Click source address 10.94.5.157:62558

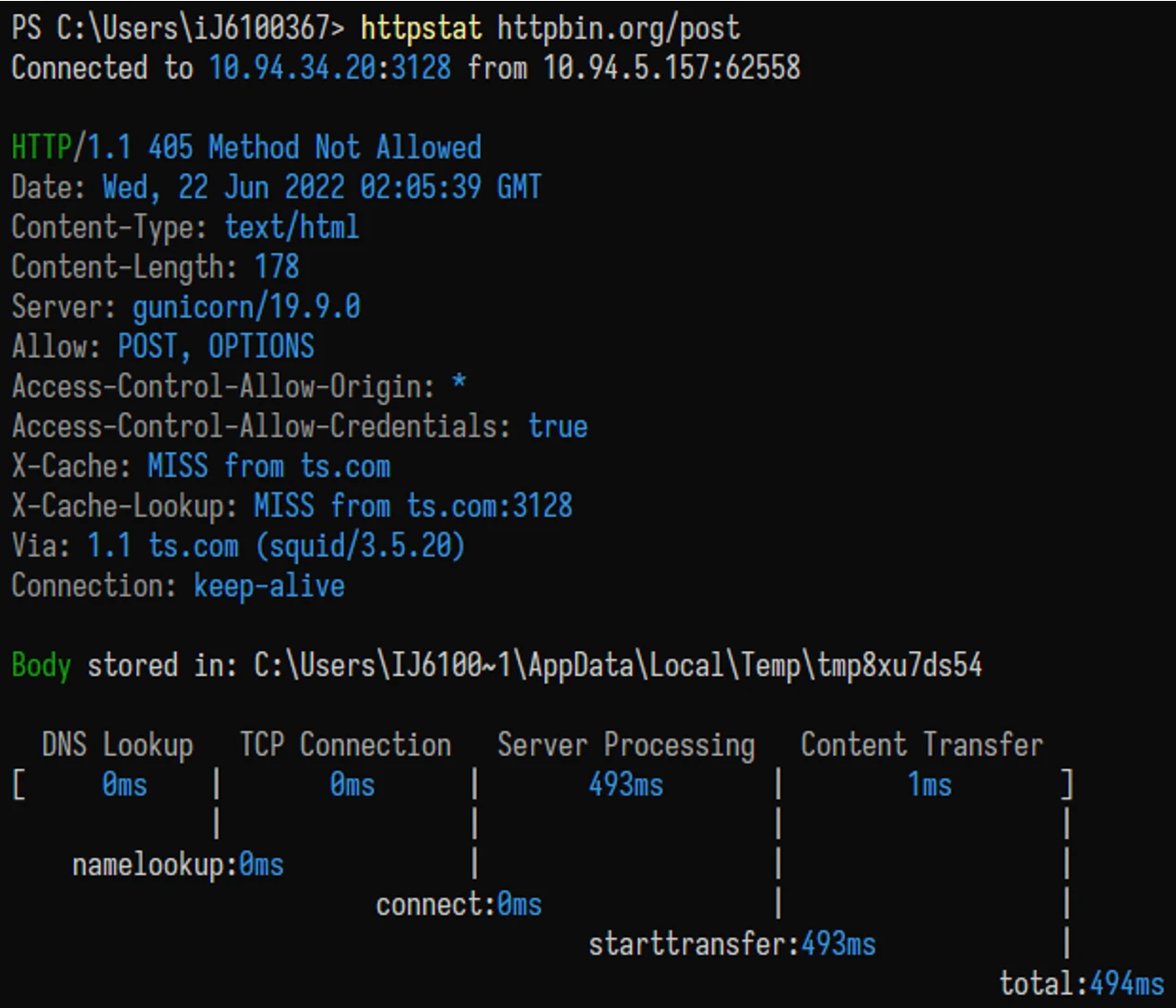[x=671, y=68]
